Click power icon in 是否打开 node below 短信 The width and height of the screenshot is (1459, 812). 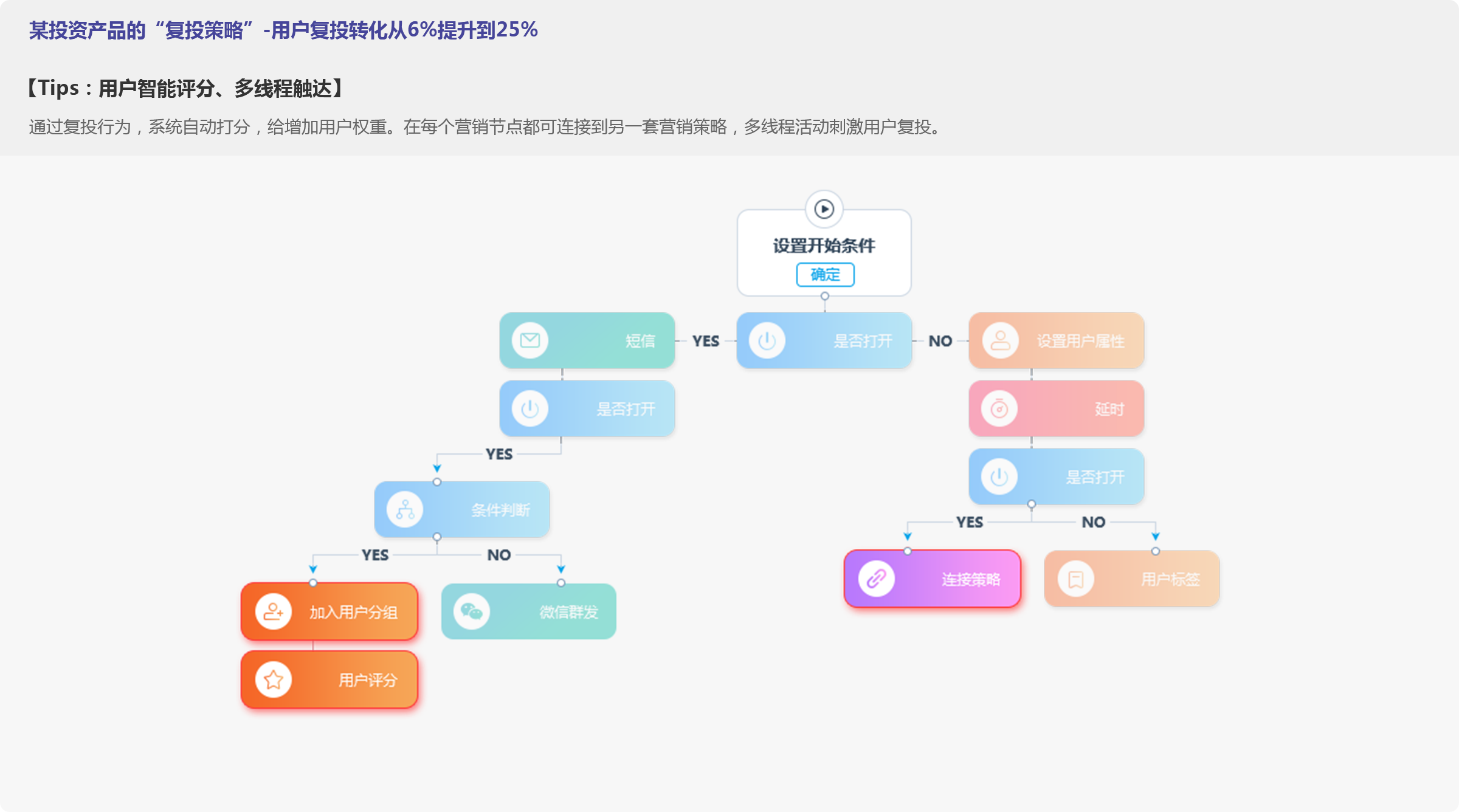click(x=529, y=408)
